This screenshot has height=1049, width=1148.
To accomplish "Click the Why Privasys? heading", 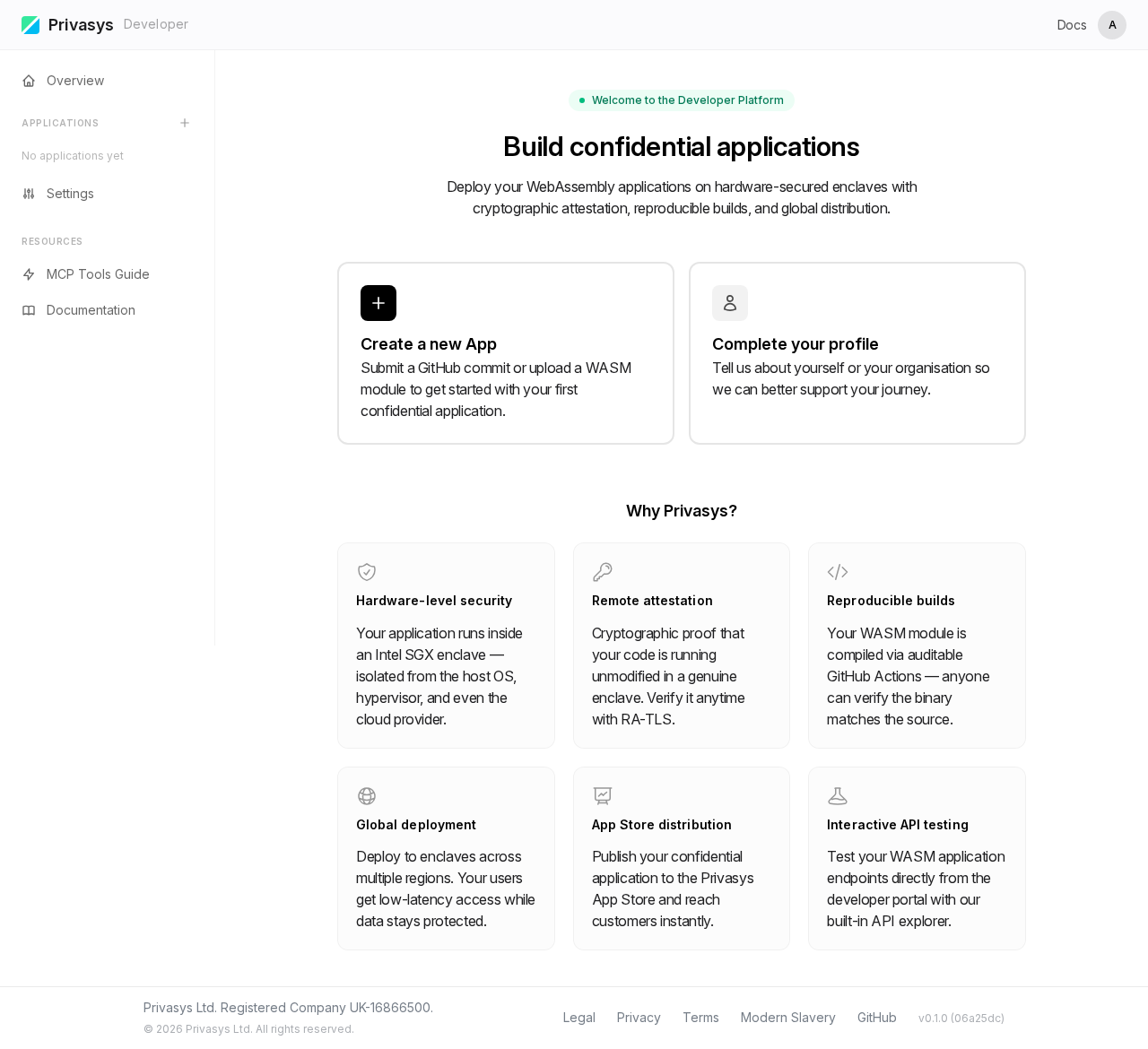I will click(x=682, y=511).
